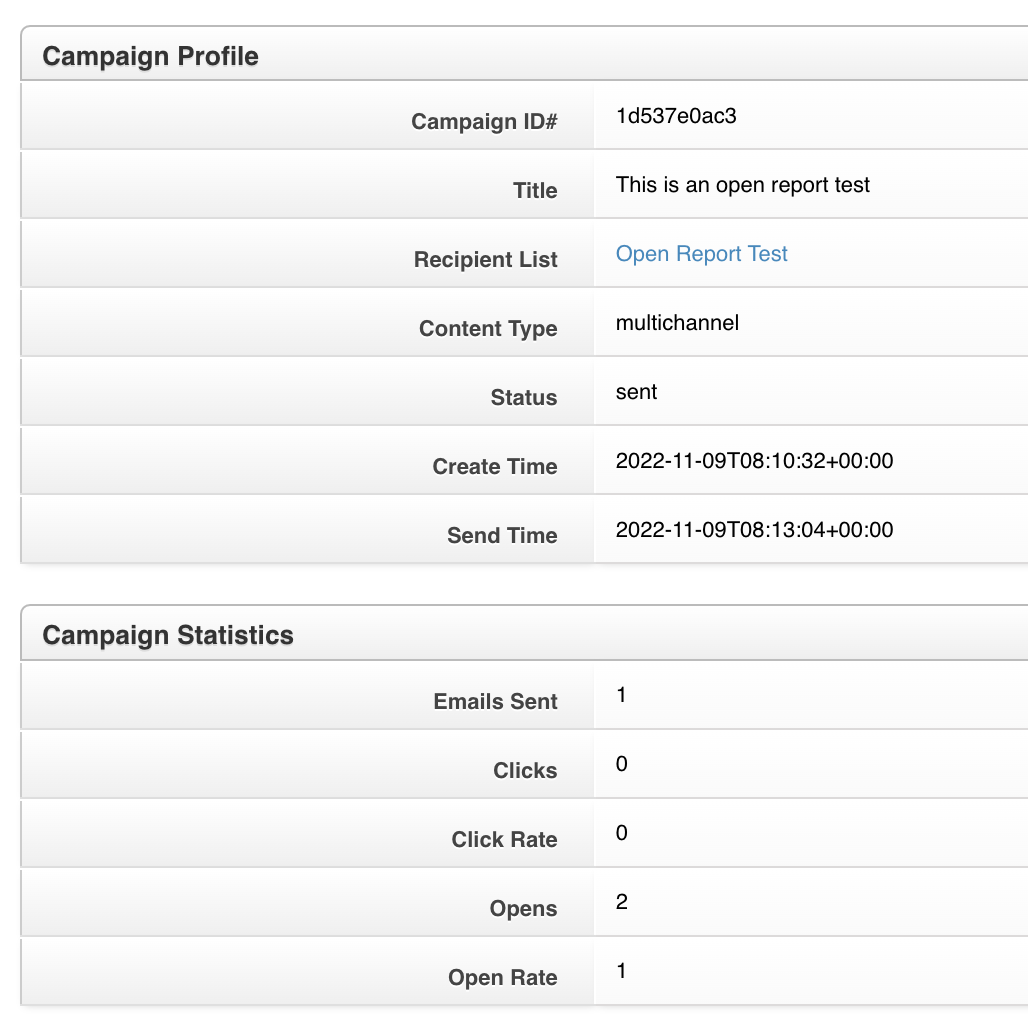
Task: Select the Click Rate value of 0
Action: [x=621, y=833]
